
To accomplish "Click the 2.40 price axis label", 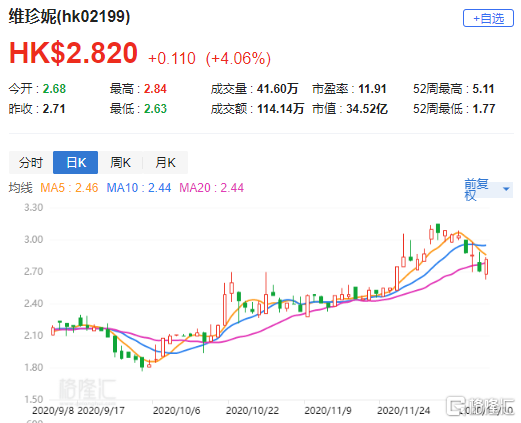I will tap(33, 303).
